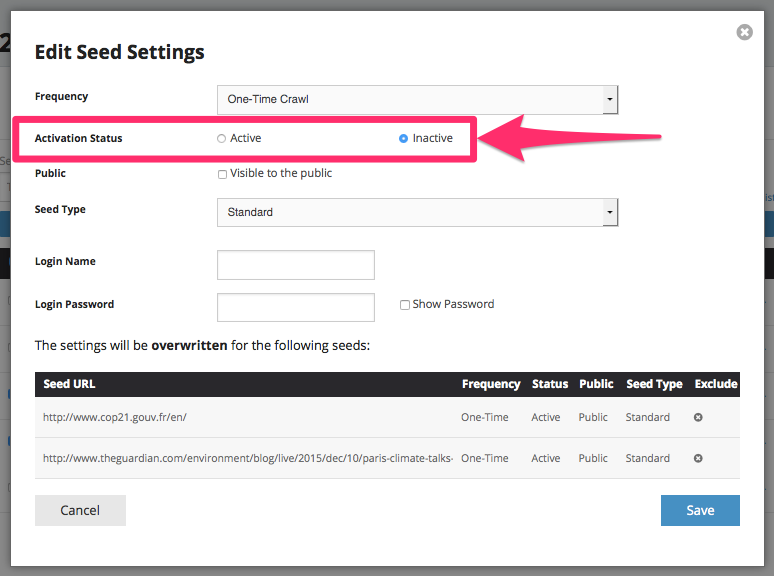Screen dimensions: 774x576
Task: Click the Exclude column header
Action: pos(715,384)
